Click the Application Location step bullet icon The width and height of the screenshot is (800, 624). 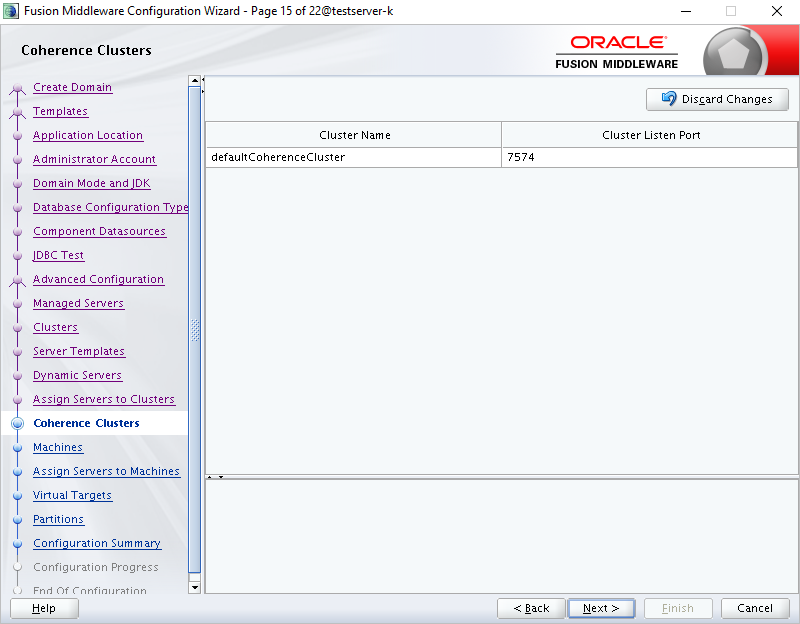(17, 136)
